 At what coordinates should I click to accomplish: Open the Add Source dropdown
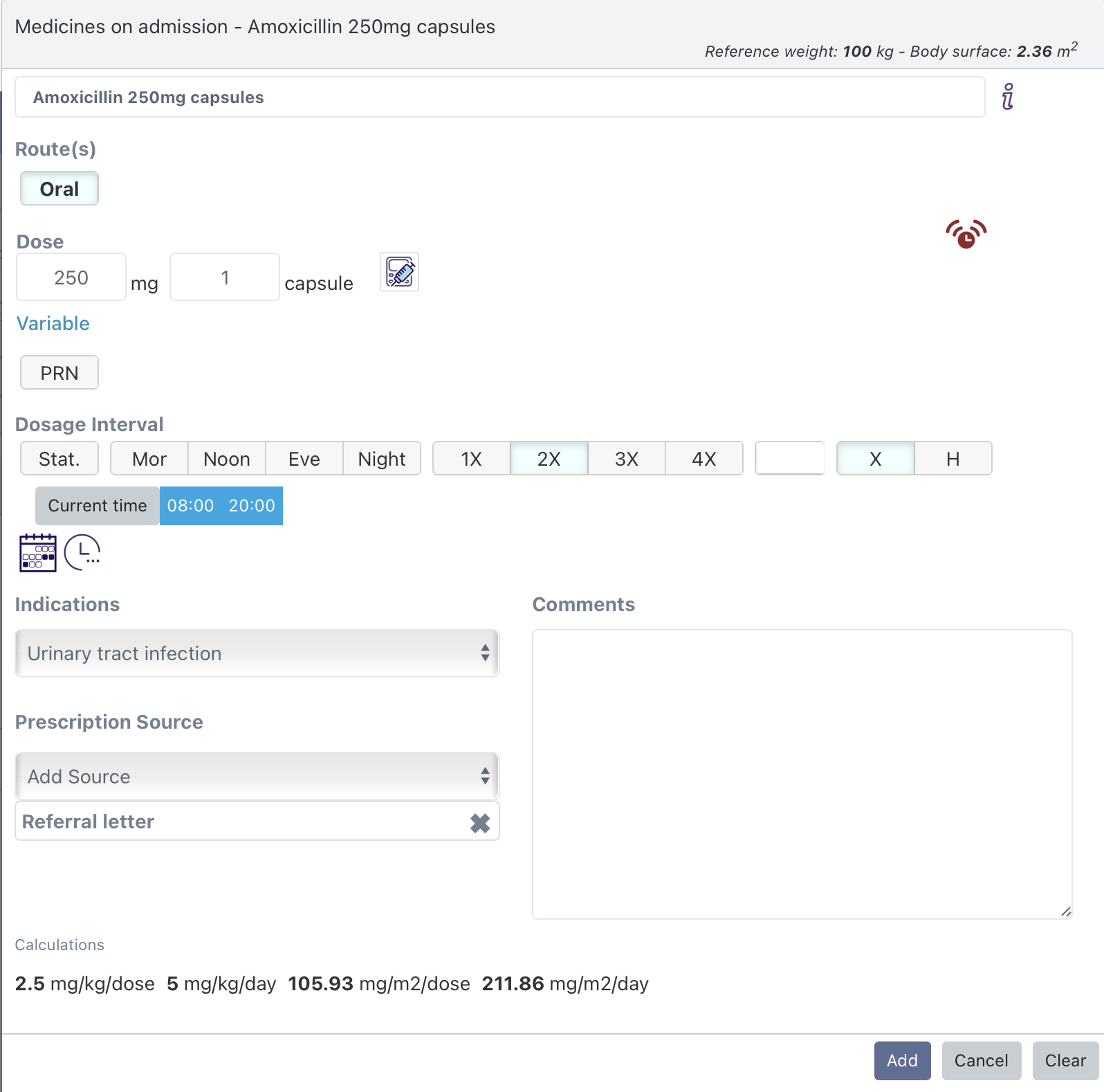257,776
